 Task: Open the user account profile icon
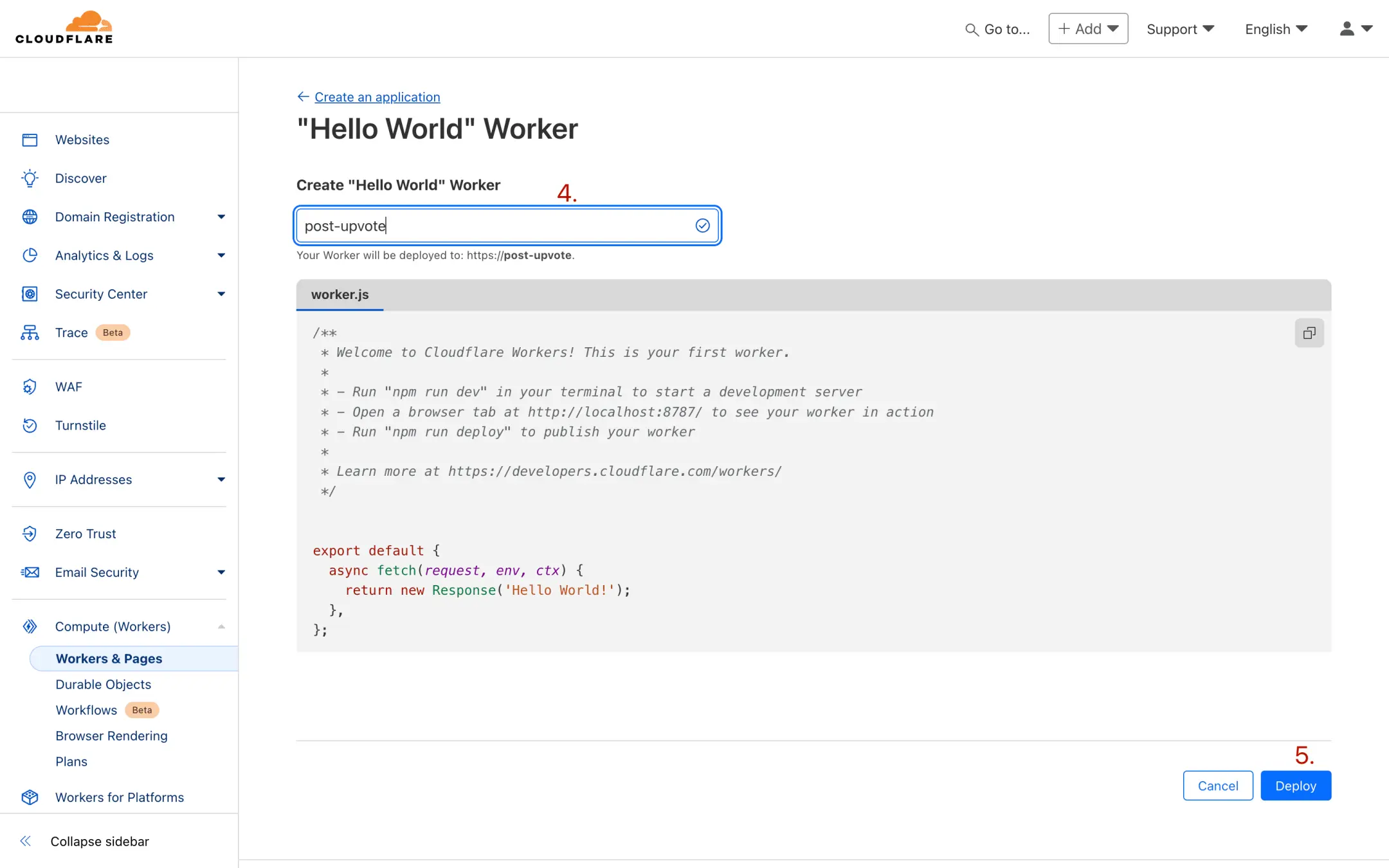pos(1347,28)
